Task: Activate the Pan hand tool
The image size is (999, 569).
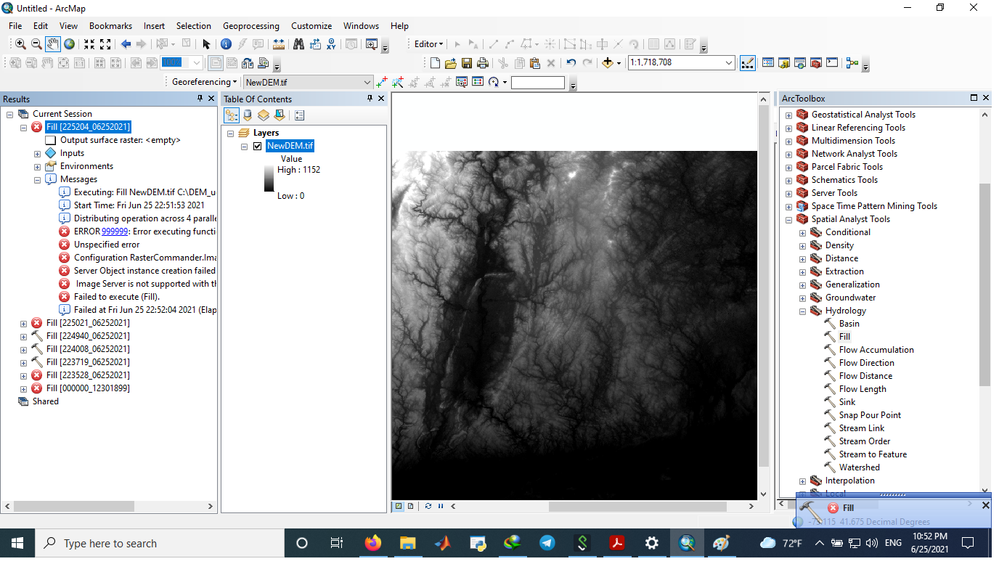Action: pos(53,44)
